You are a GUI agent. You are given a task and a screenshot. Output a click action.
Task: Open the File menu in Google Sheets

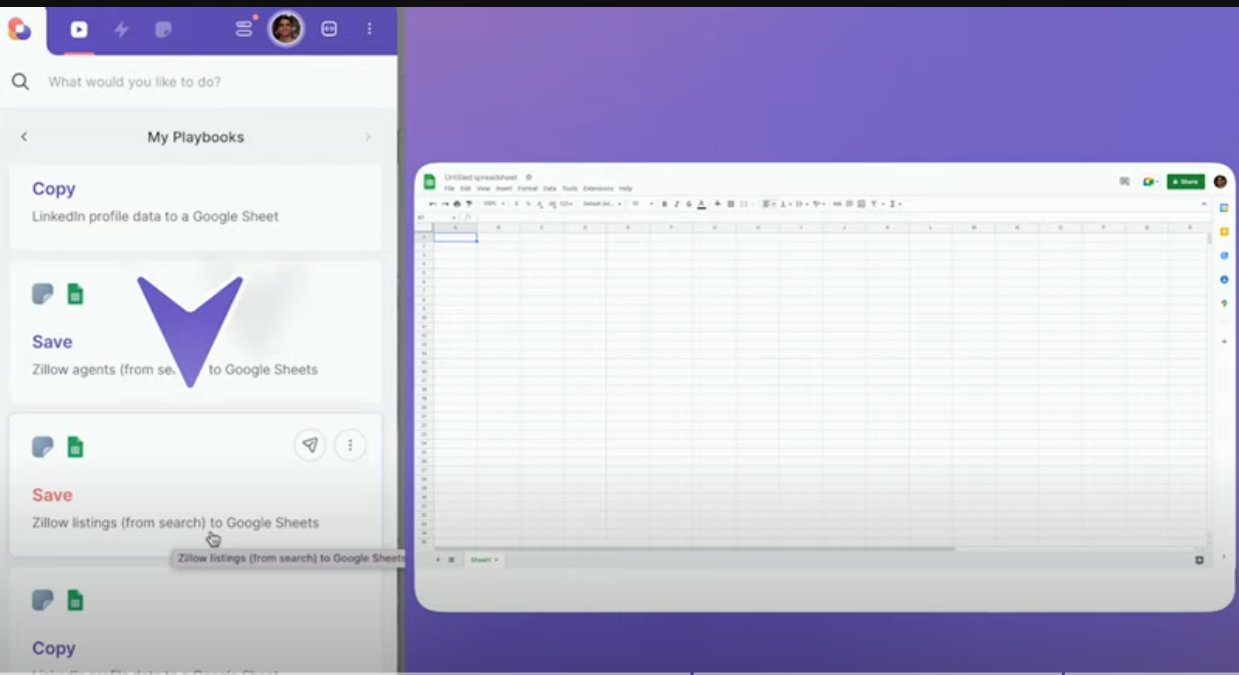pyautogui.click(x=449, y=188)
